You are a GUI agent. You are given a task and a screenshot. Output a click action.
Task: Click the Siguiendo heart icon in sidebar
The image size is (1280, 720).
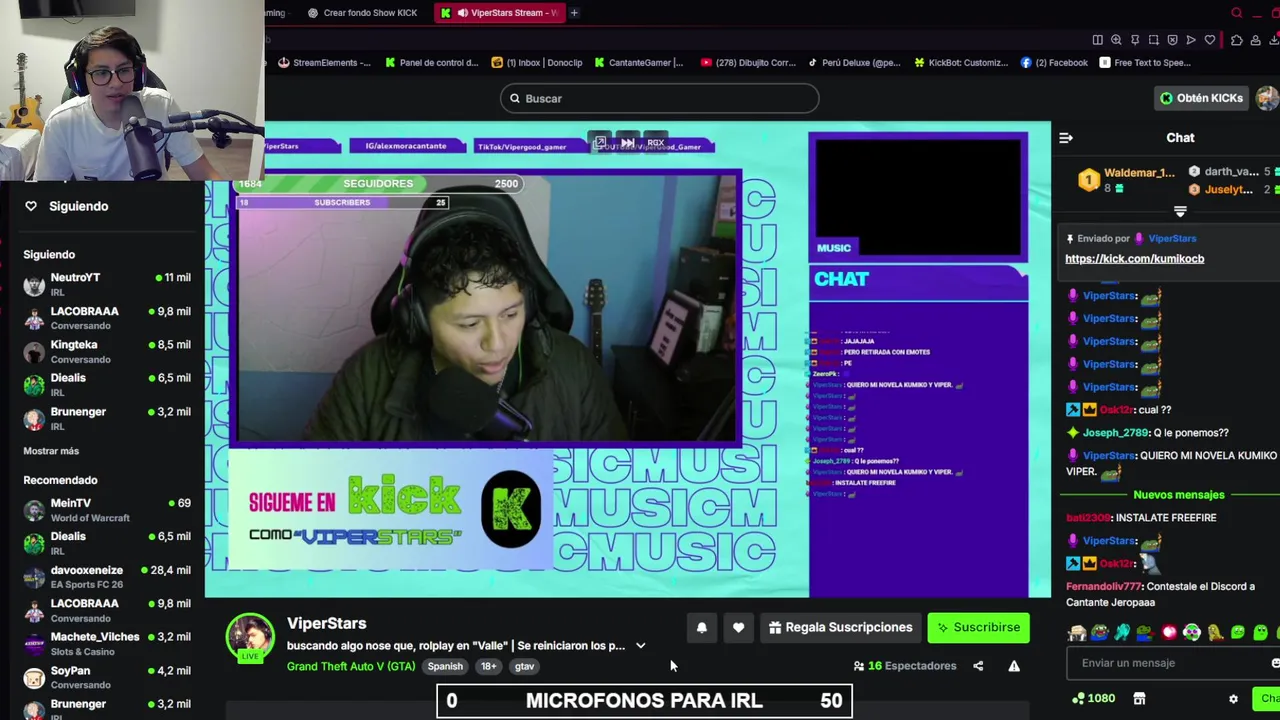click(31, 206)
